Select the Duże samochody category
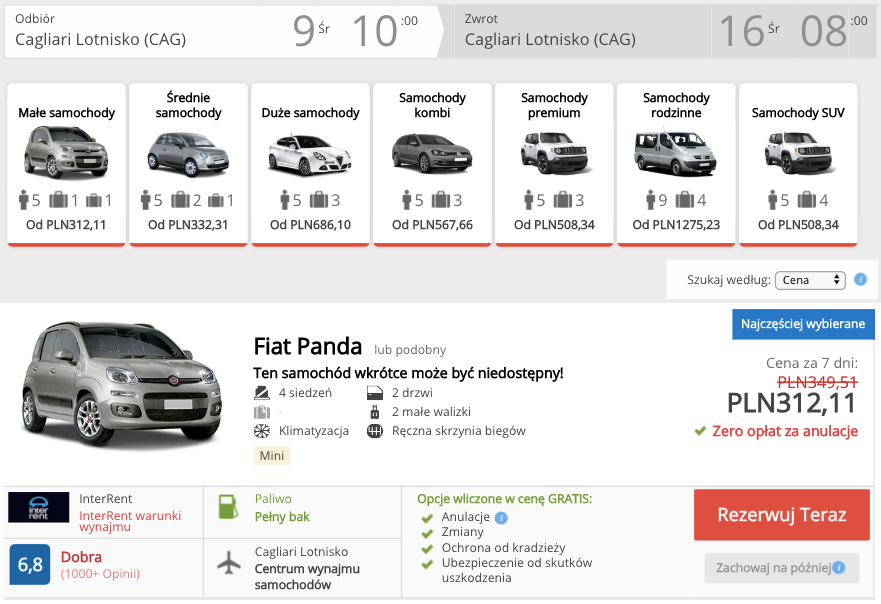Screen dimensions: 881x604 [x=310, y=165]
